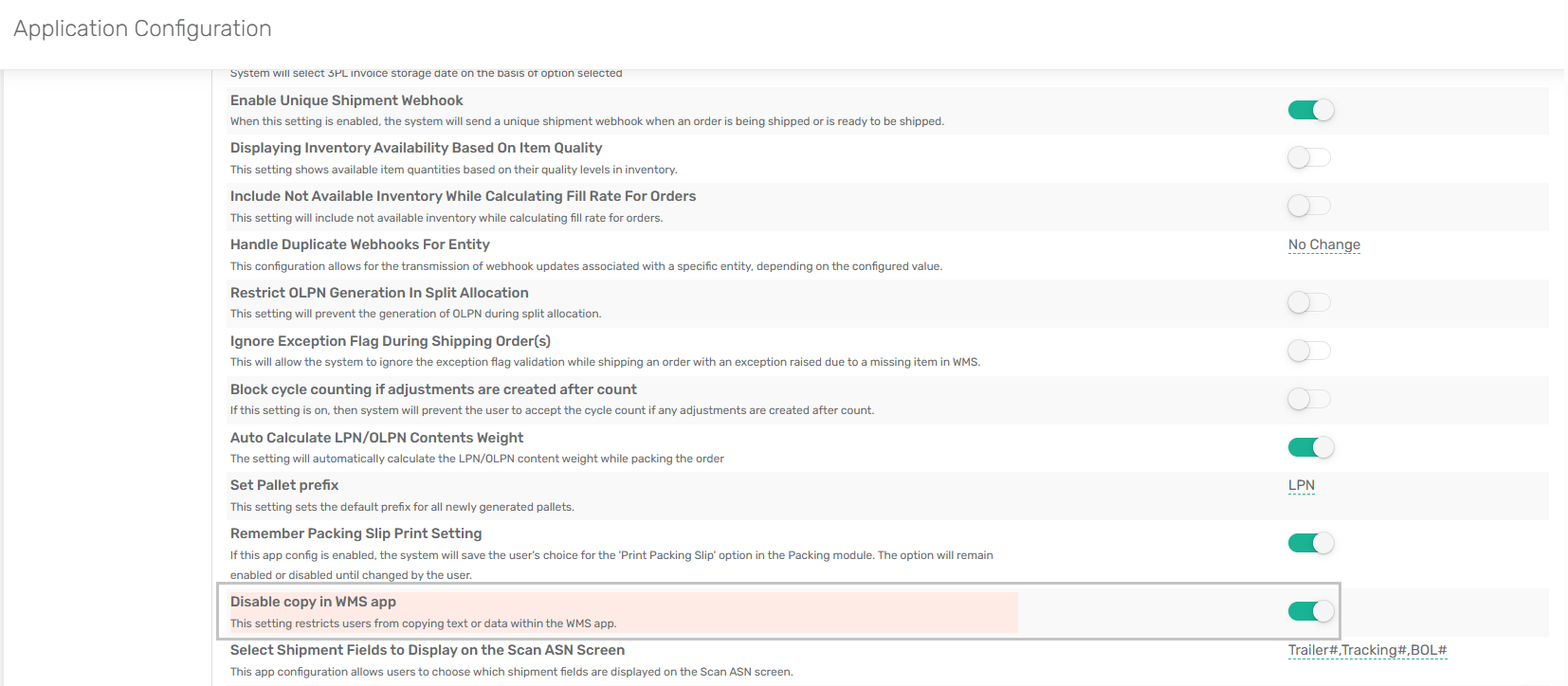Open the No Change webhook value editor
1568x686 pixels.
[1323, 244]
